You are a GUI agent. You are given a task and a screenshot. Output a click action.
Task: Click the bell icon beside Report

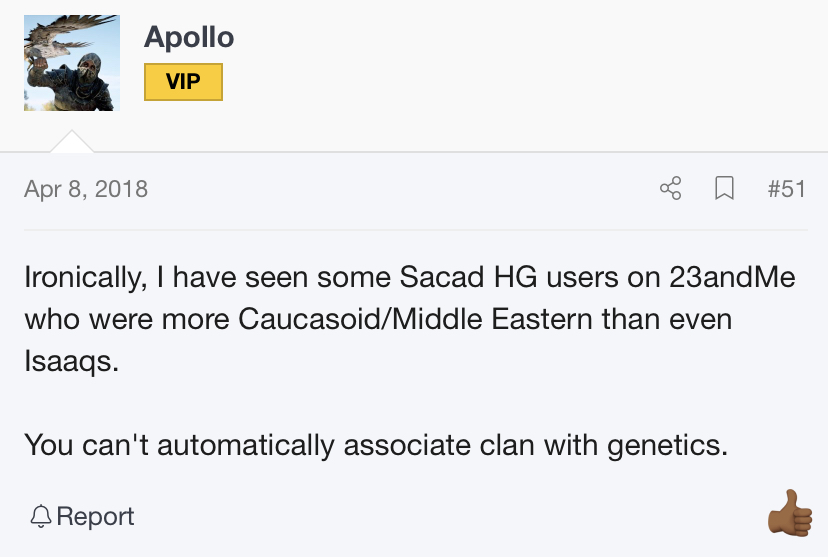point(41,517)
